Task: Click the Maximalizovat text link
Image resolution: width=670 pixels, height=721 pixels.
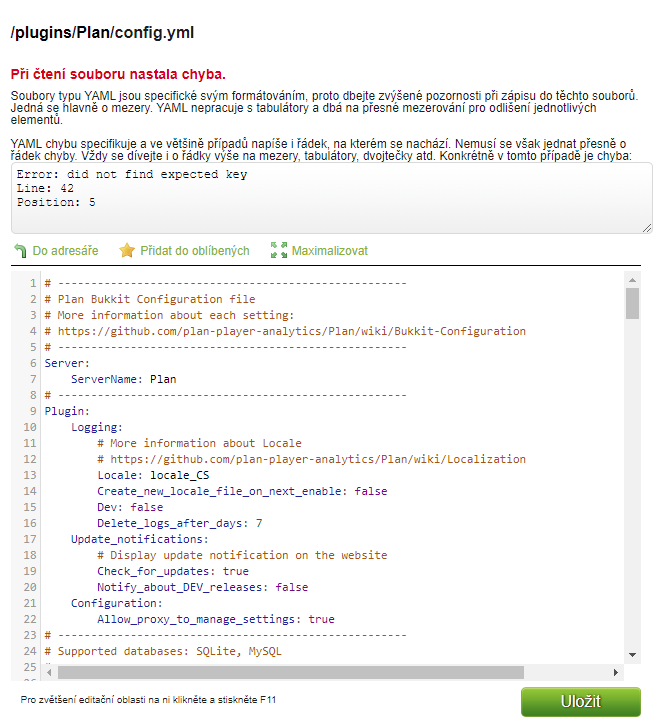Action: (x=329, y=251)
